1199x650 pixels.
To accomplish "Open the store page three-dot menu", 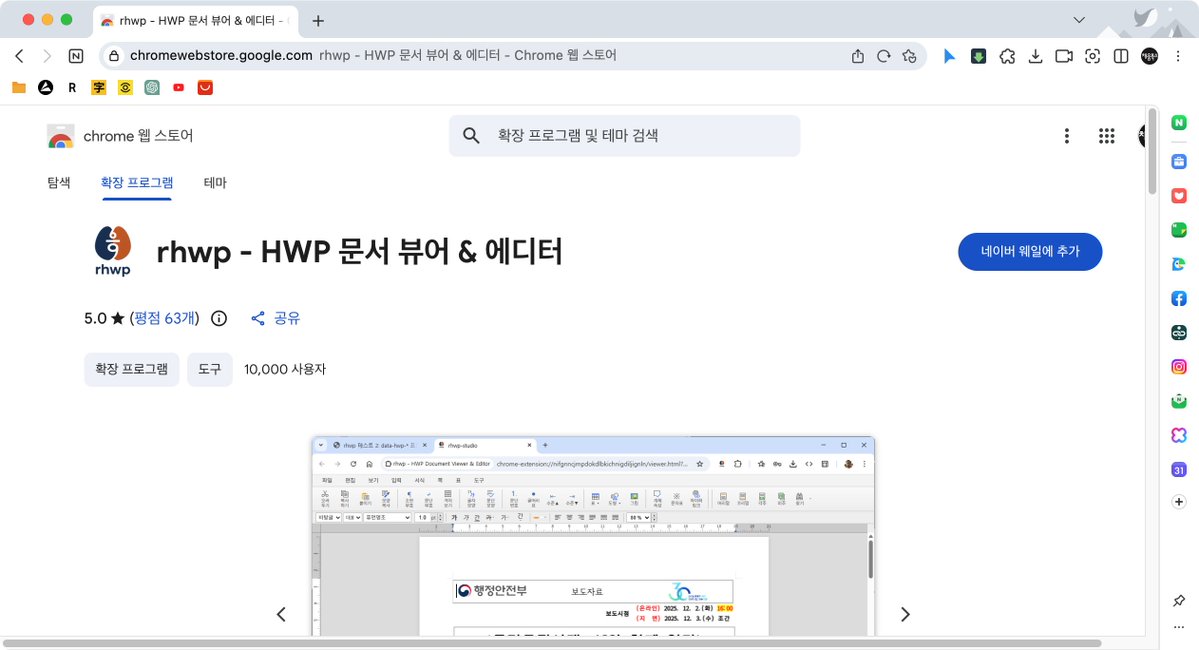I will click(1067, 135).
